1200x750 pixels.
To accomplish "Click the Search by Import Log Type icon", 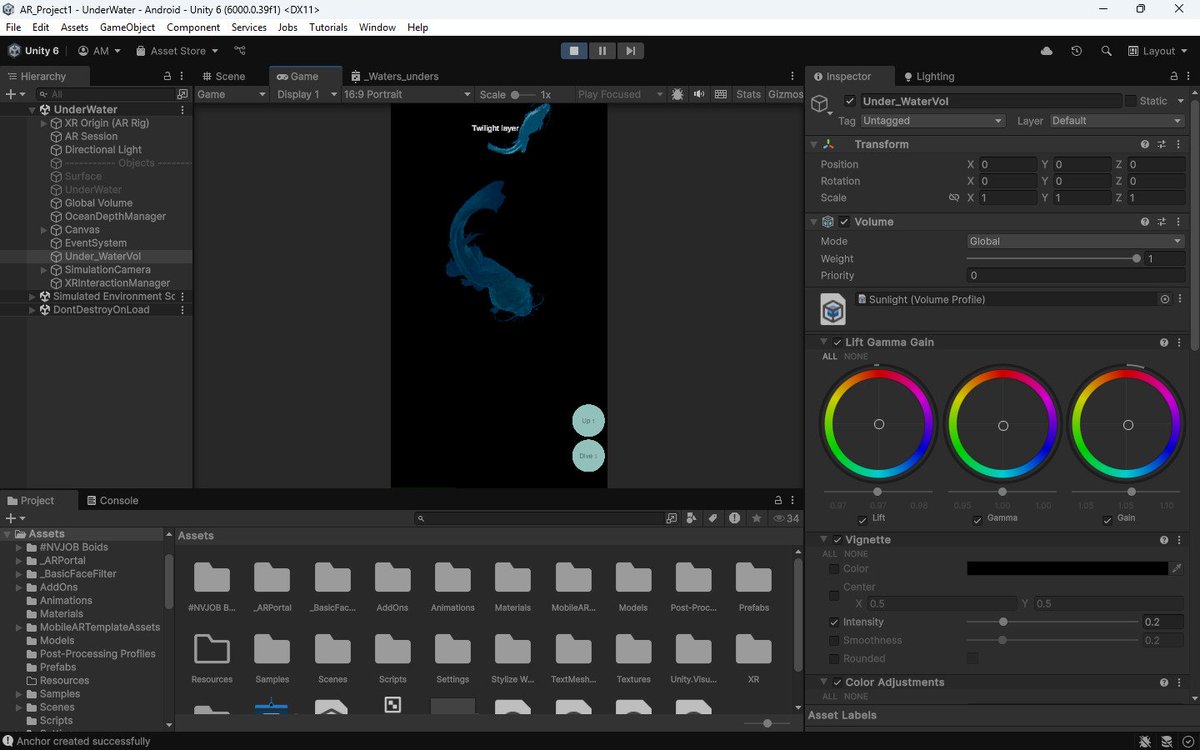I will [x=735, y=518].
